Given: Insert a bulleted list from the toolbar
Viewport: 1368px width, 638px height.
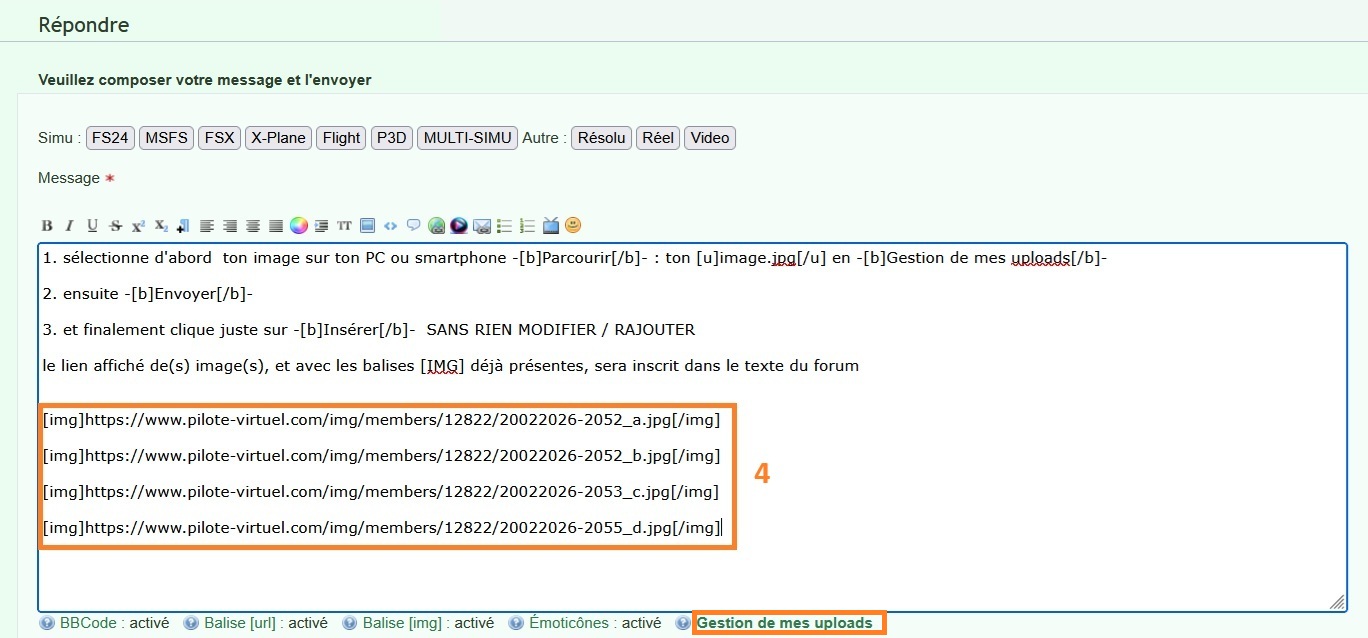Looking at the screenshot, I should 505,226.
